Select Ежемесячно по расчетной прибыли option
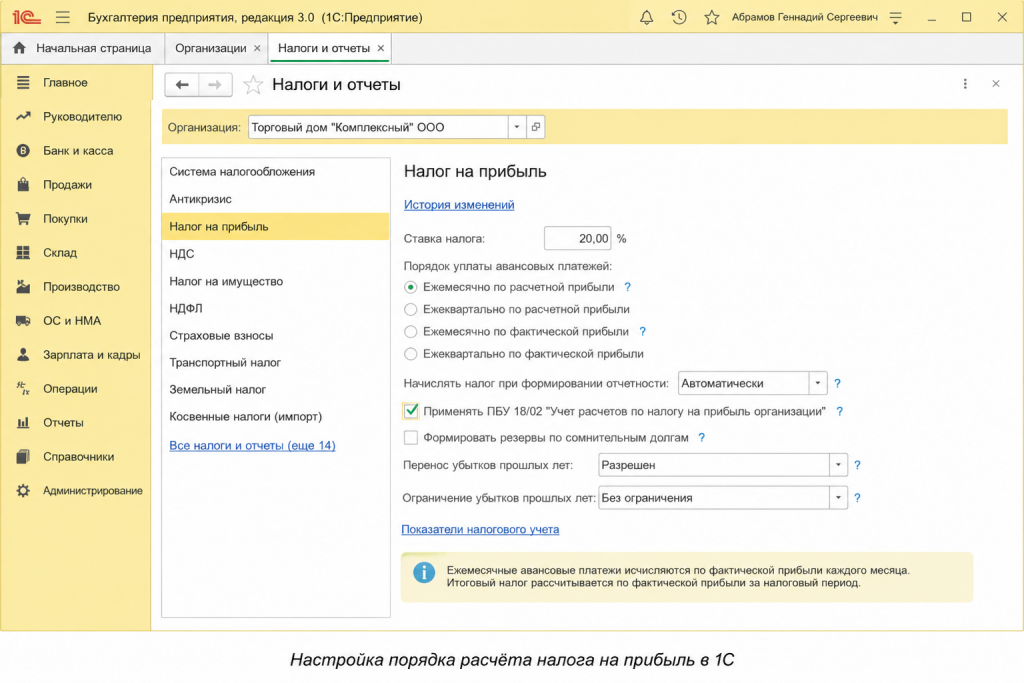 coord(411,287)
